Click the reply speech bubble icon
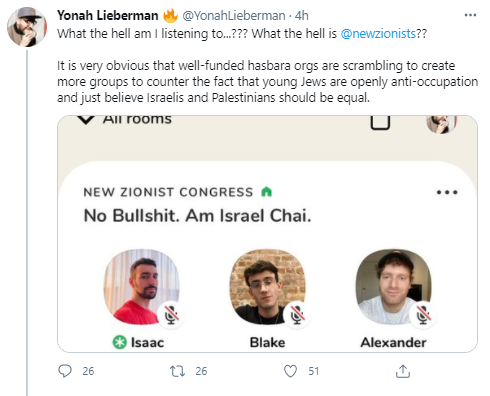The image size is (490, 396). pyautogui.click(x=65, y=371)
